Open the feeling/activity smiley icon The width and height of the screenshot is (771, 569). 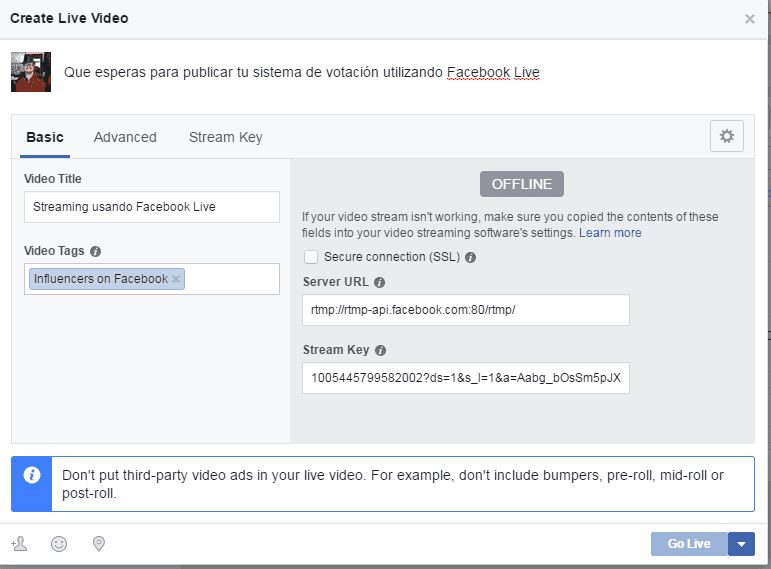[59, 544]
